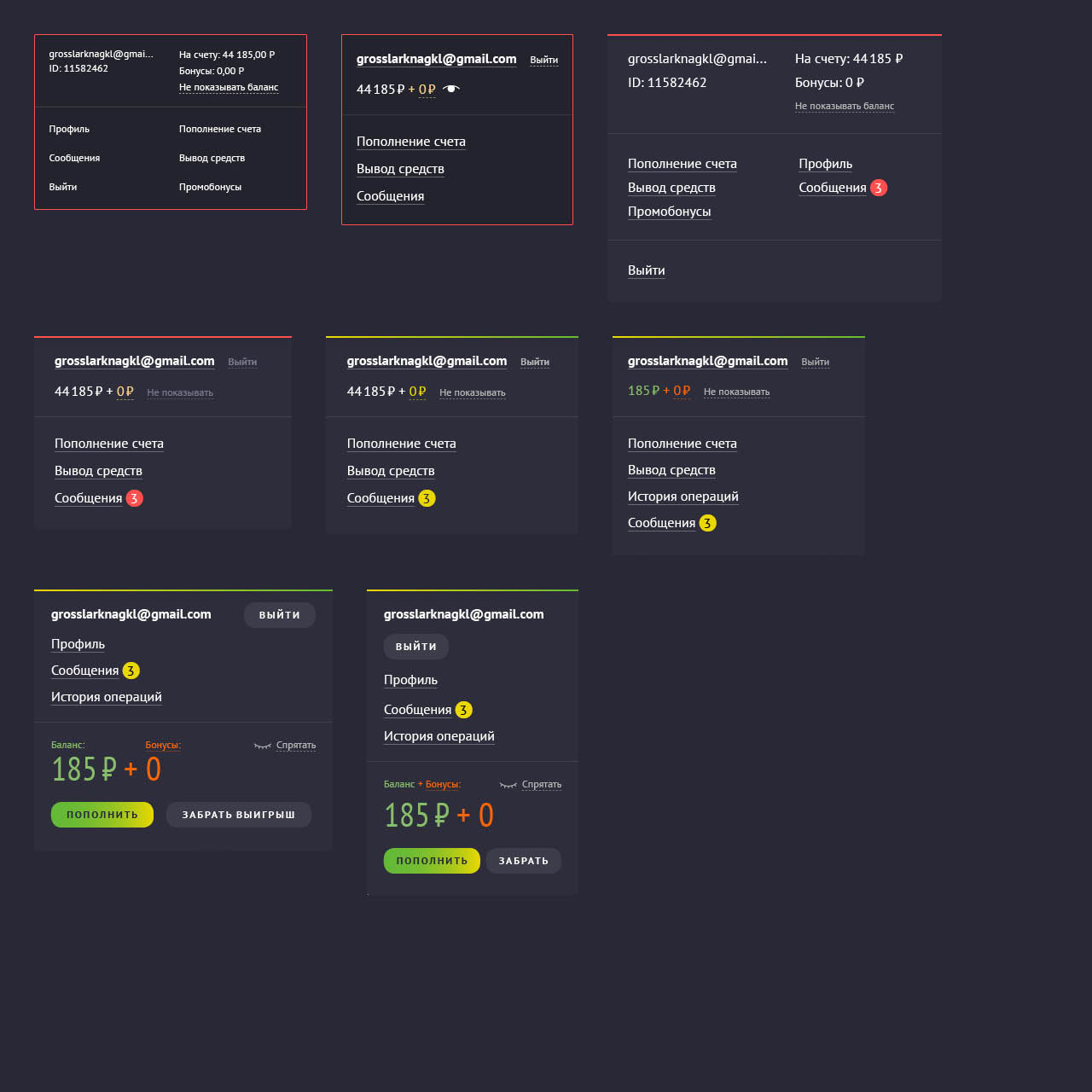
Task: Click the Выйти link beneath underlined Промобонусы
Action: coord(646,270)
